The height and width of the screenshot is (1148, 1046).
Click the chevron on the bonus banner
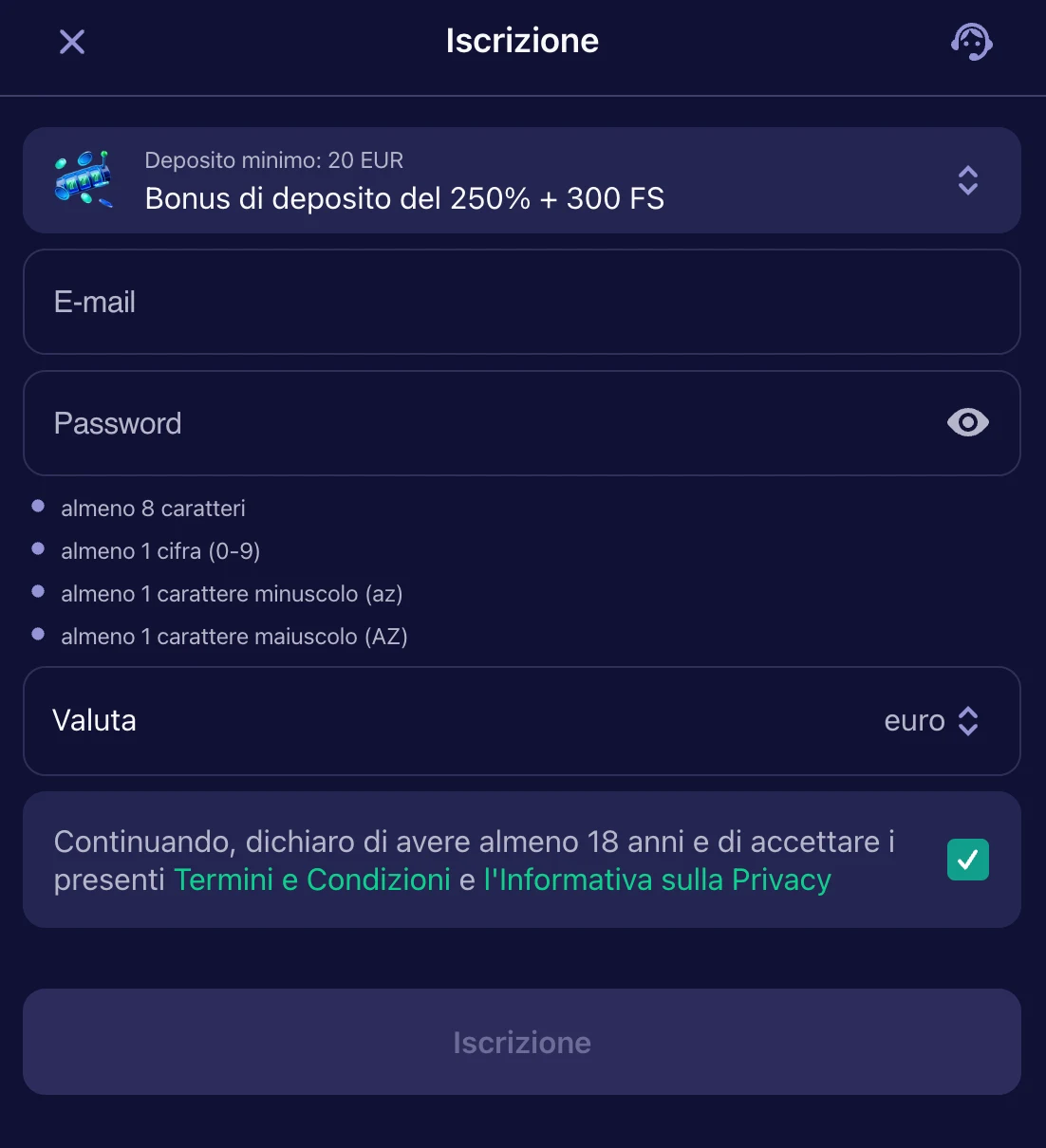(x=968, y=180)
